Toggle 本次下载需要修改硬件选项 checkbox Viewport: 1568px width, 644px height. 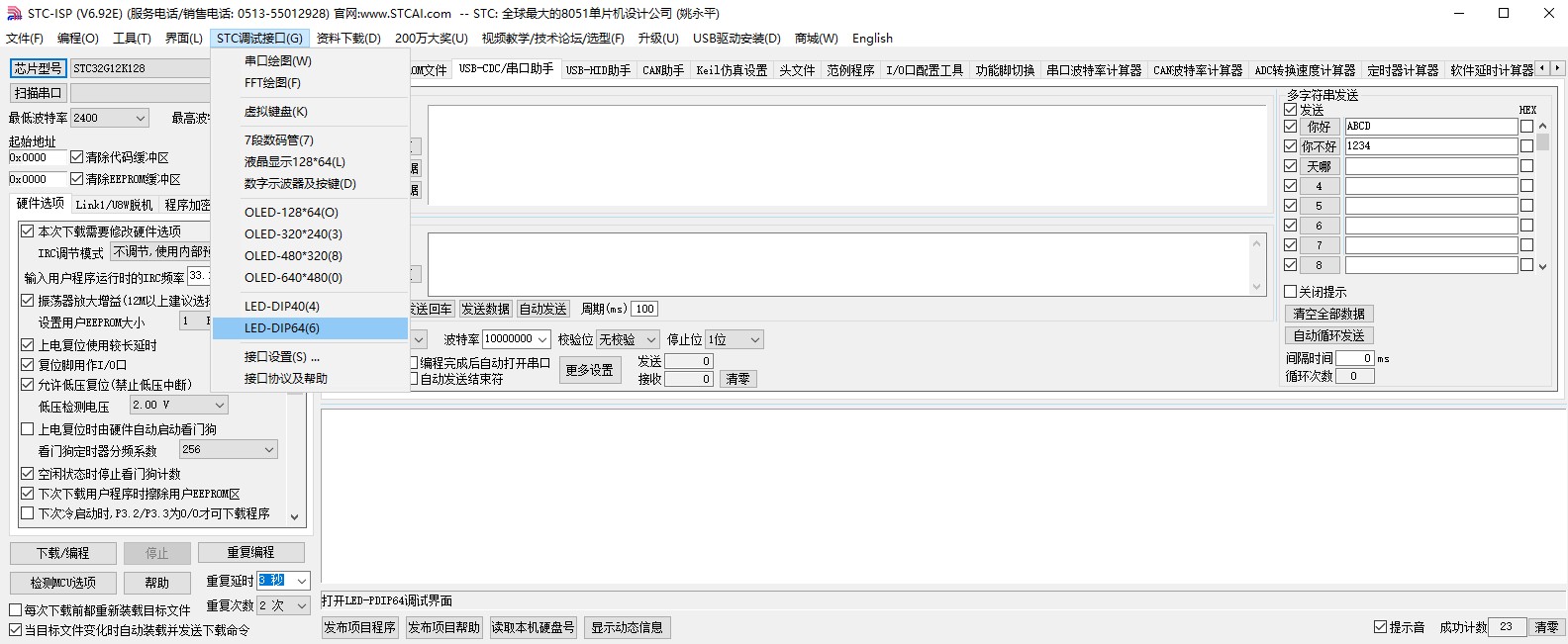tap(28, 231)
